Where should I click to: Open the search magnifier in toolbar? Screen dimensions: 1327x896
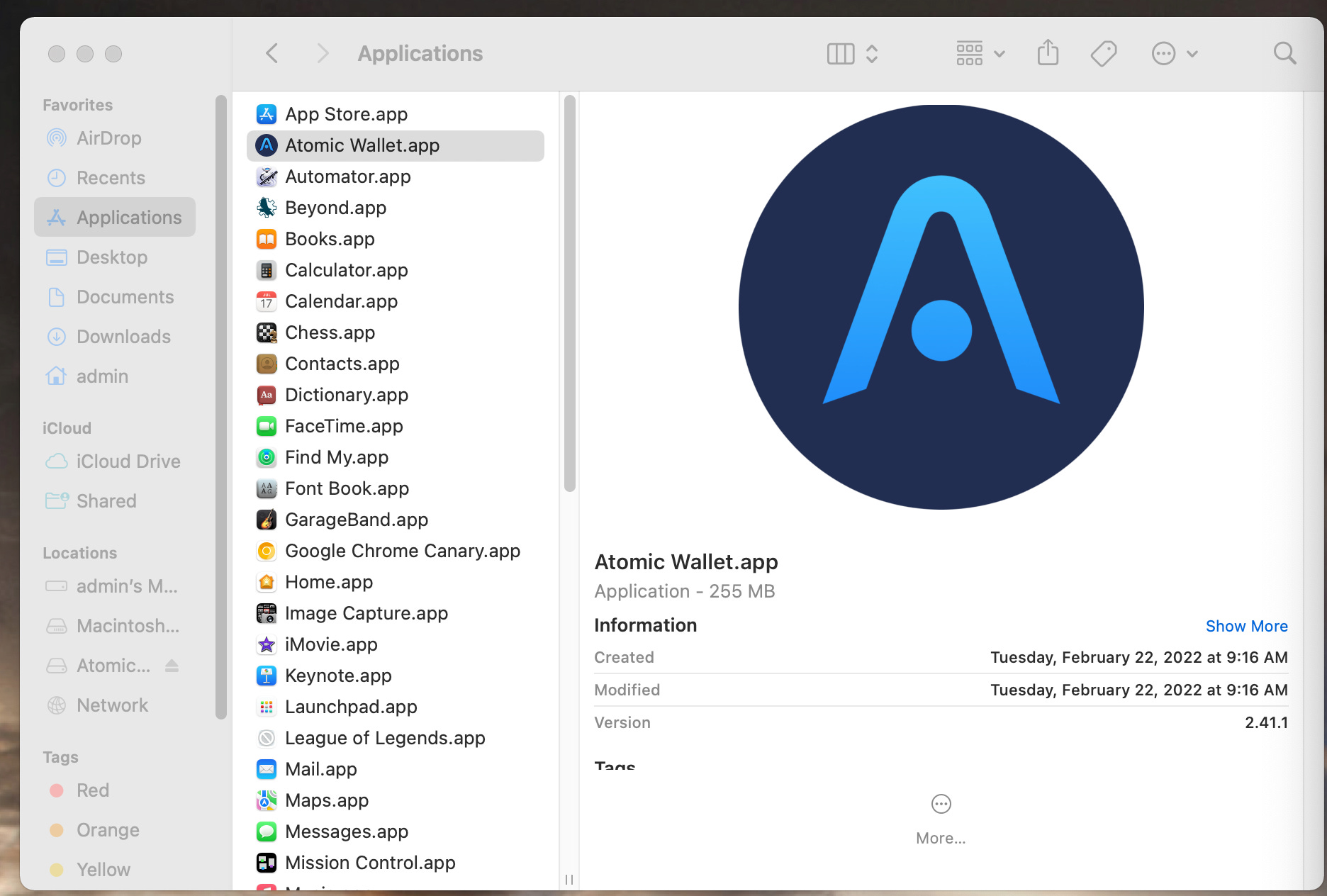1284,53
